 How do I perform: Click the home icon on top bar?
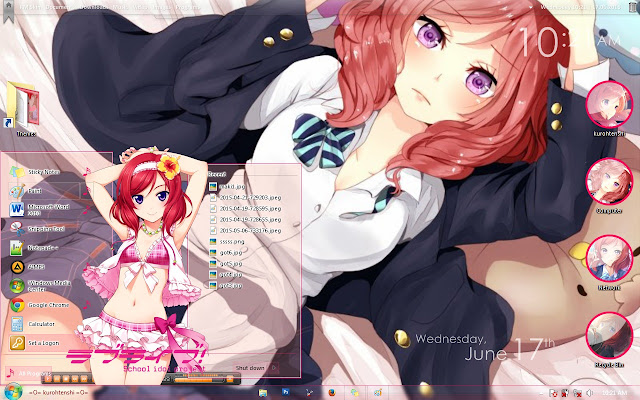tap(9, 5)
